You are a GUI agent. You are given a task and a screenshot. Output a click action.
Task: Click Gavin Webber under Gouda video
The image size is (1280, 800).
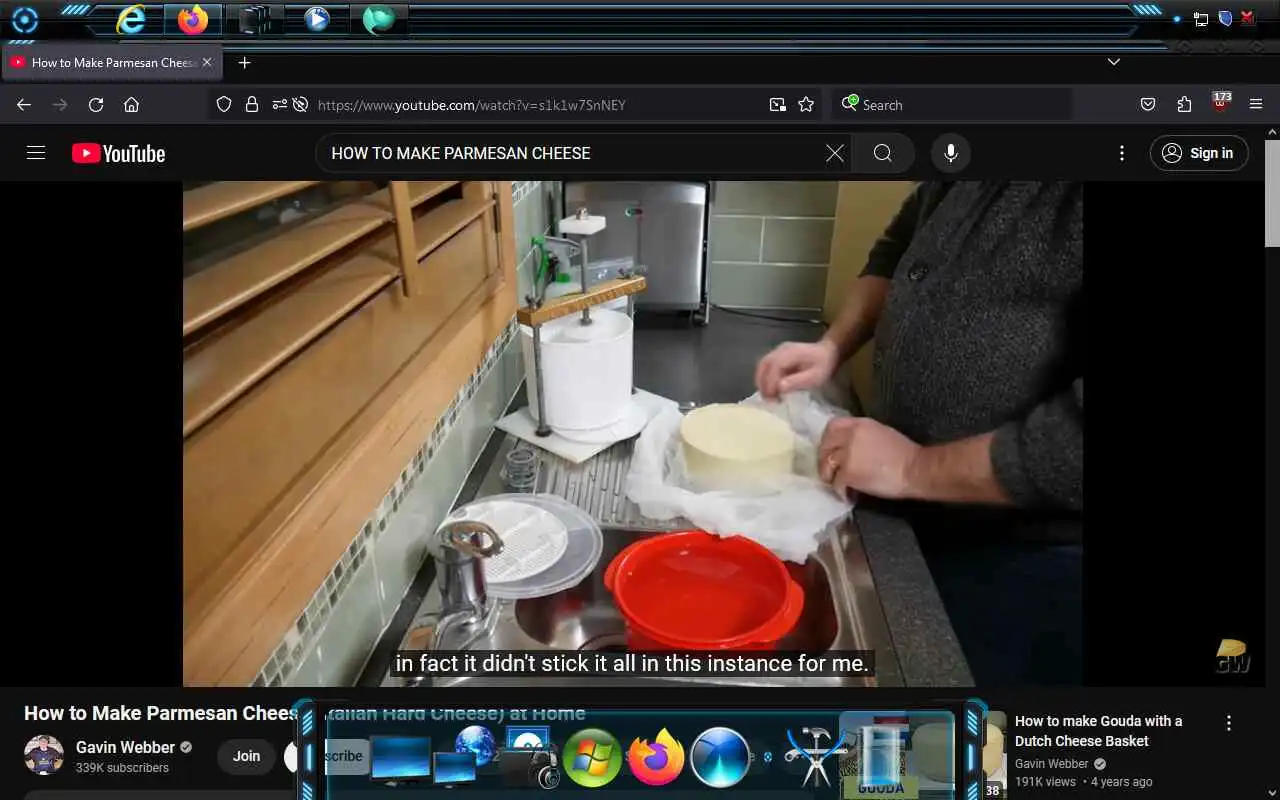click(1052, 764)
